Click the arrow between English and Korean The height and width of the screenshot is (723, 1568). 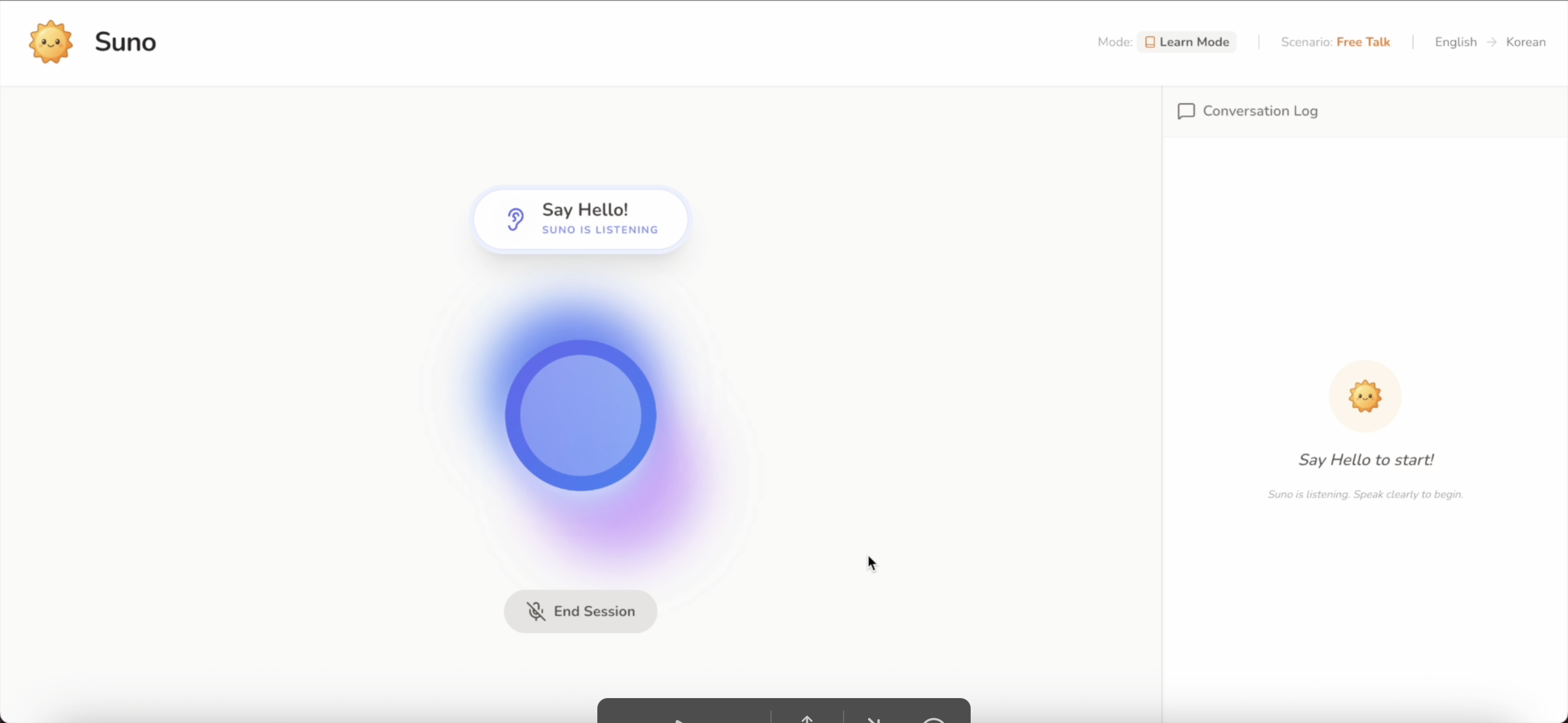[x=1491, y=42]
